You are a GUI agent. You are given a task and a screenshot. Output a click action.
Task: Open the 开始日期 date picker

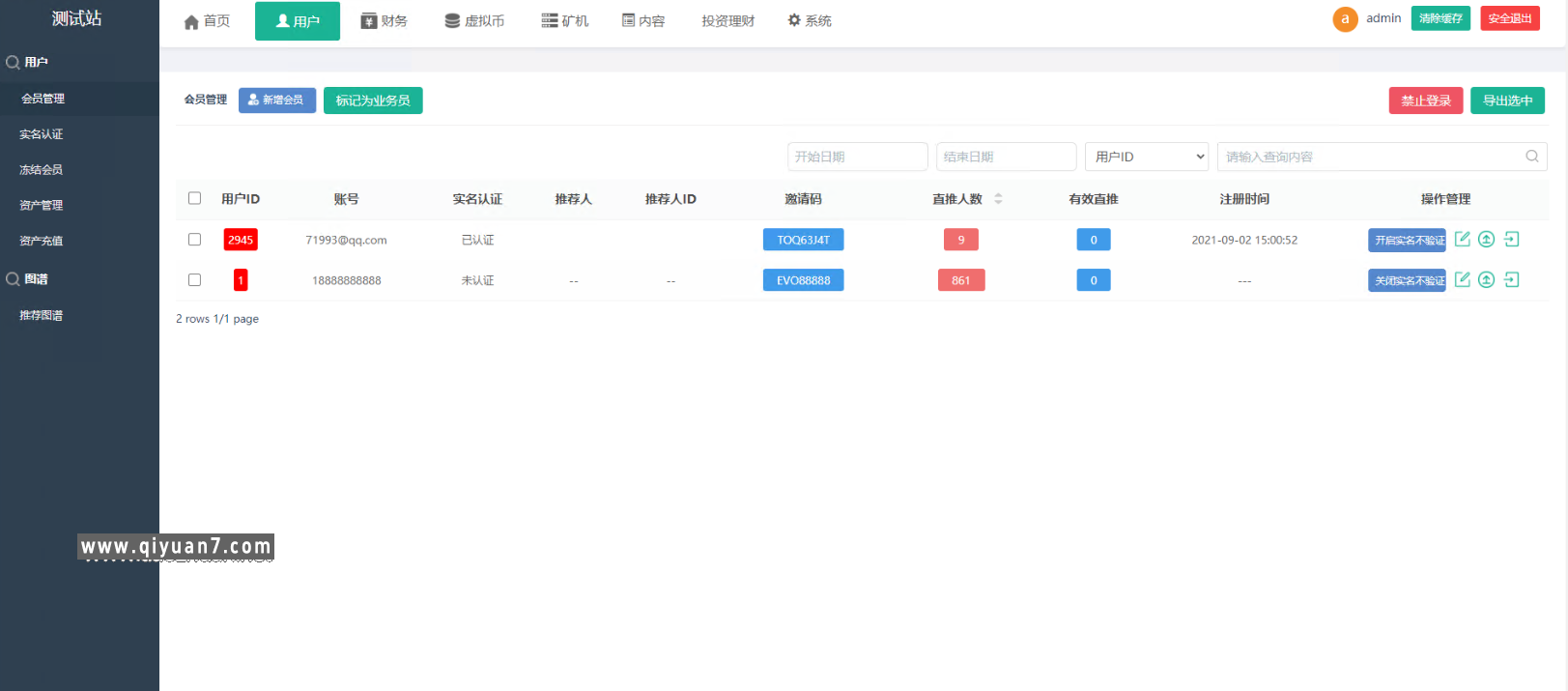pyautogui.click(x=857, y=157)
